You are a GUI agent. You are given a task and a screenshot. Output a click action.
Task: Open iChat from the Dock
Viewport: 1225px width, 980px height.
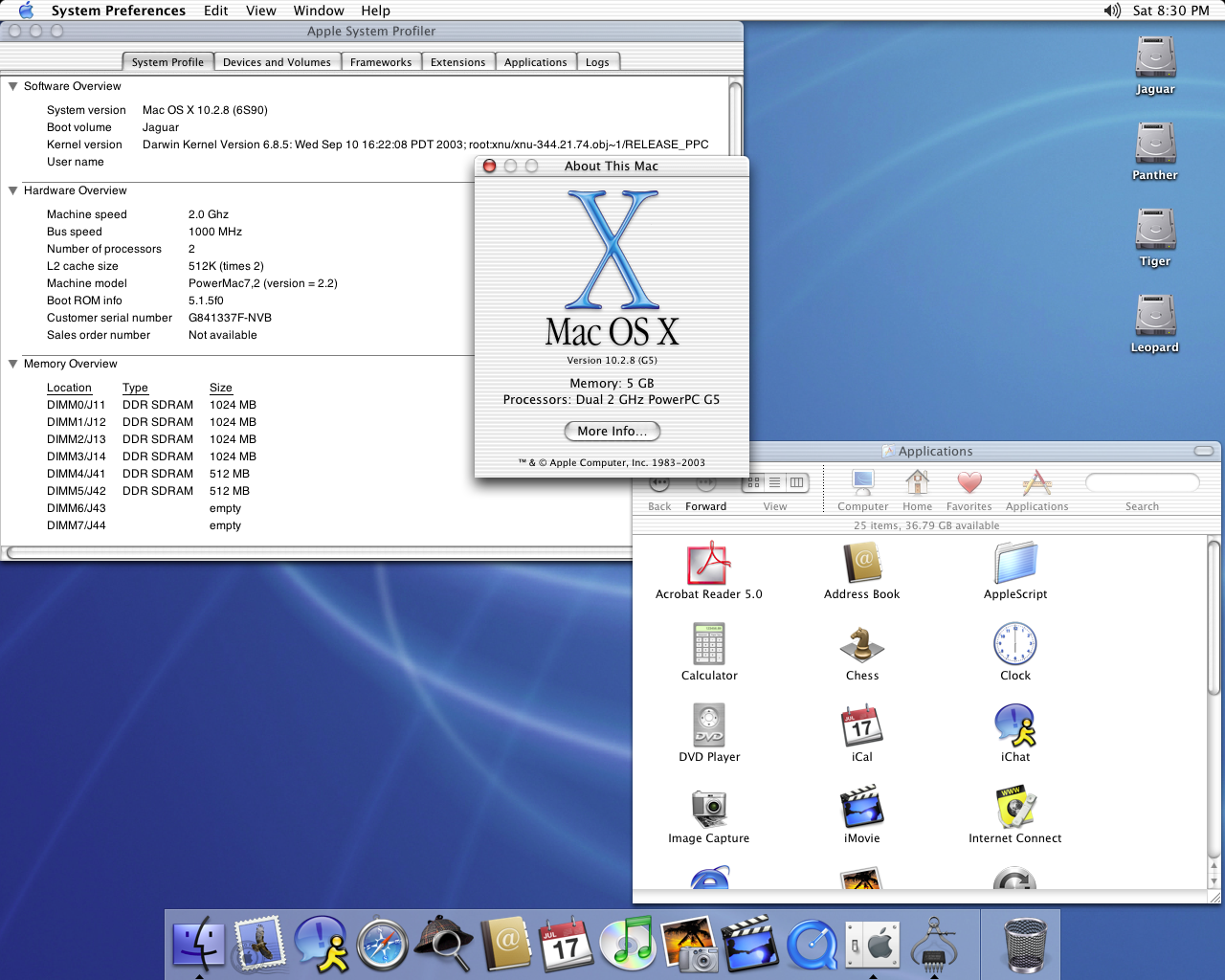coord(322,944)
